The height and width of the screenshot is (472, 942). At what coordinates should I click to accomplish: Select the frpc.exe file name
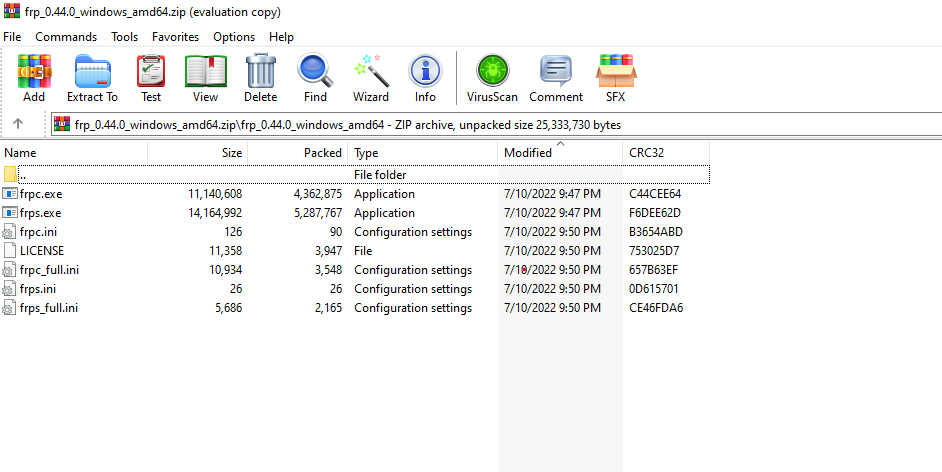pos(41,194)
